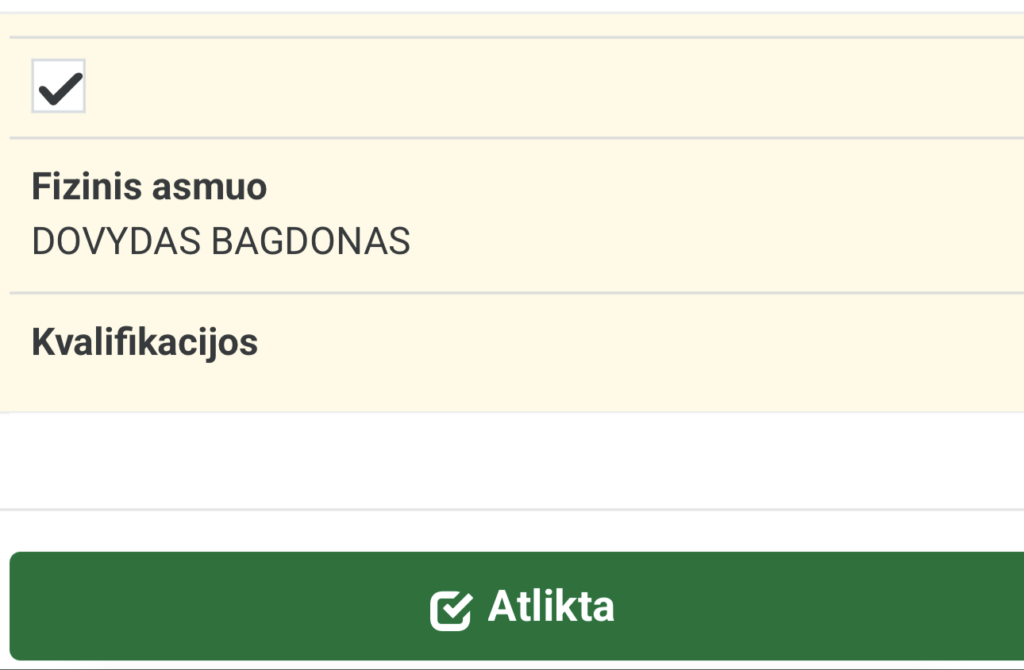
Task: Click the done icon beside Atlikta
Action: pyautogui.click(x=450, y=609)
